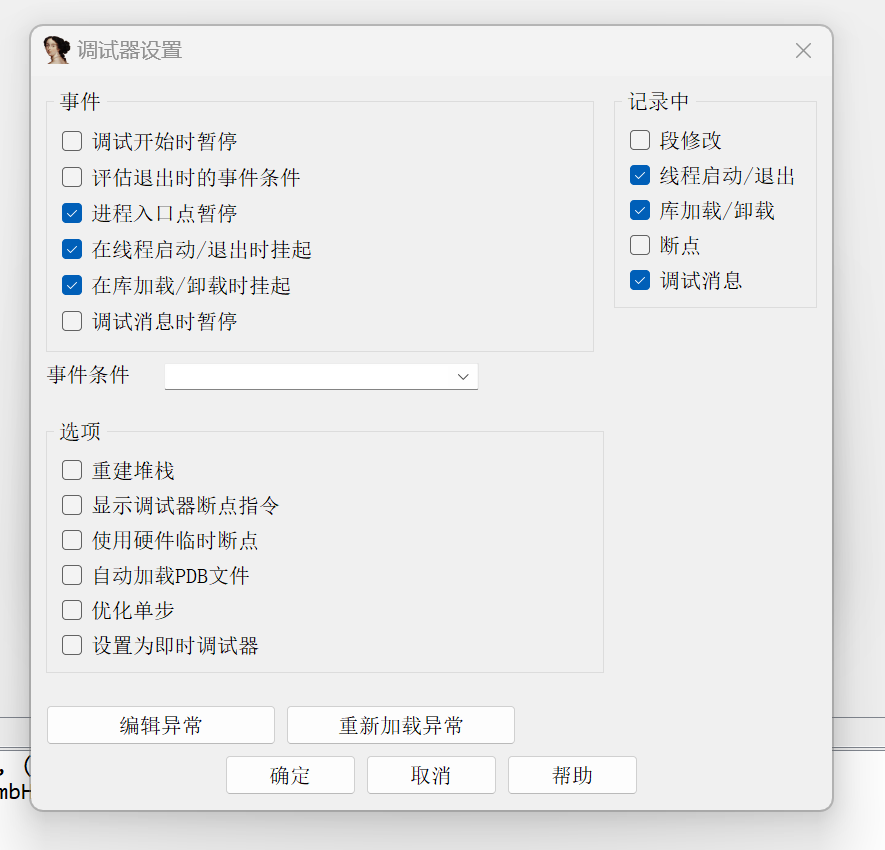Disable 在线程启动/退出时挂起 option

tap(71, 249)
